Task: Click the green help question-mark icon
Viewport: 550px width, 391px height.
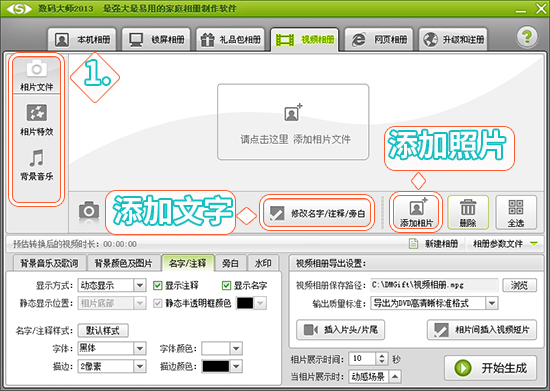Action: coord(527,36)
